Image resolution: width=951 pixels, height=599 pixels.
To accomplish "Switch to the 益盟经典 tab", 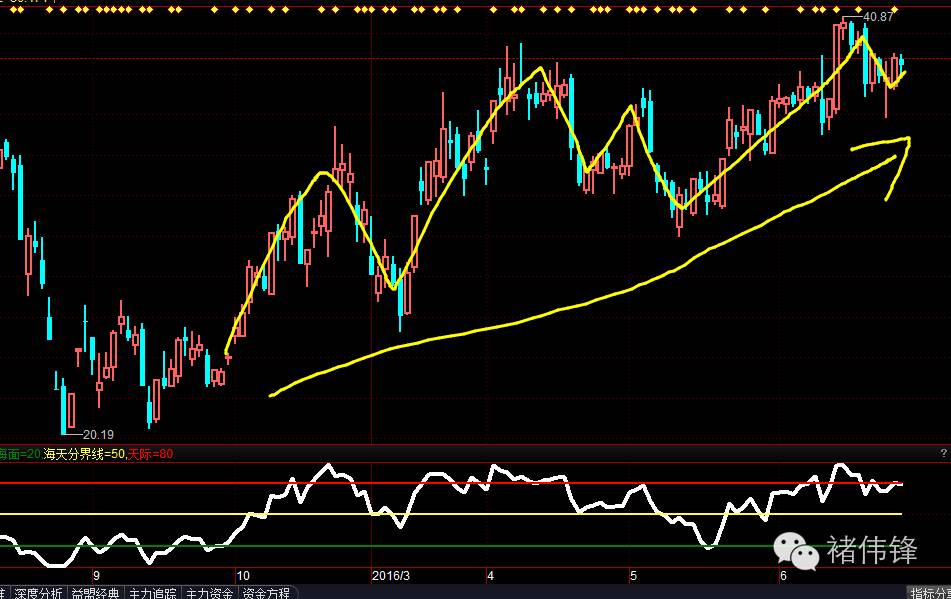I will [95, 593].
